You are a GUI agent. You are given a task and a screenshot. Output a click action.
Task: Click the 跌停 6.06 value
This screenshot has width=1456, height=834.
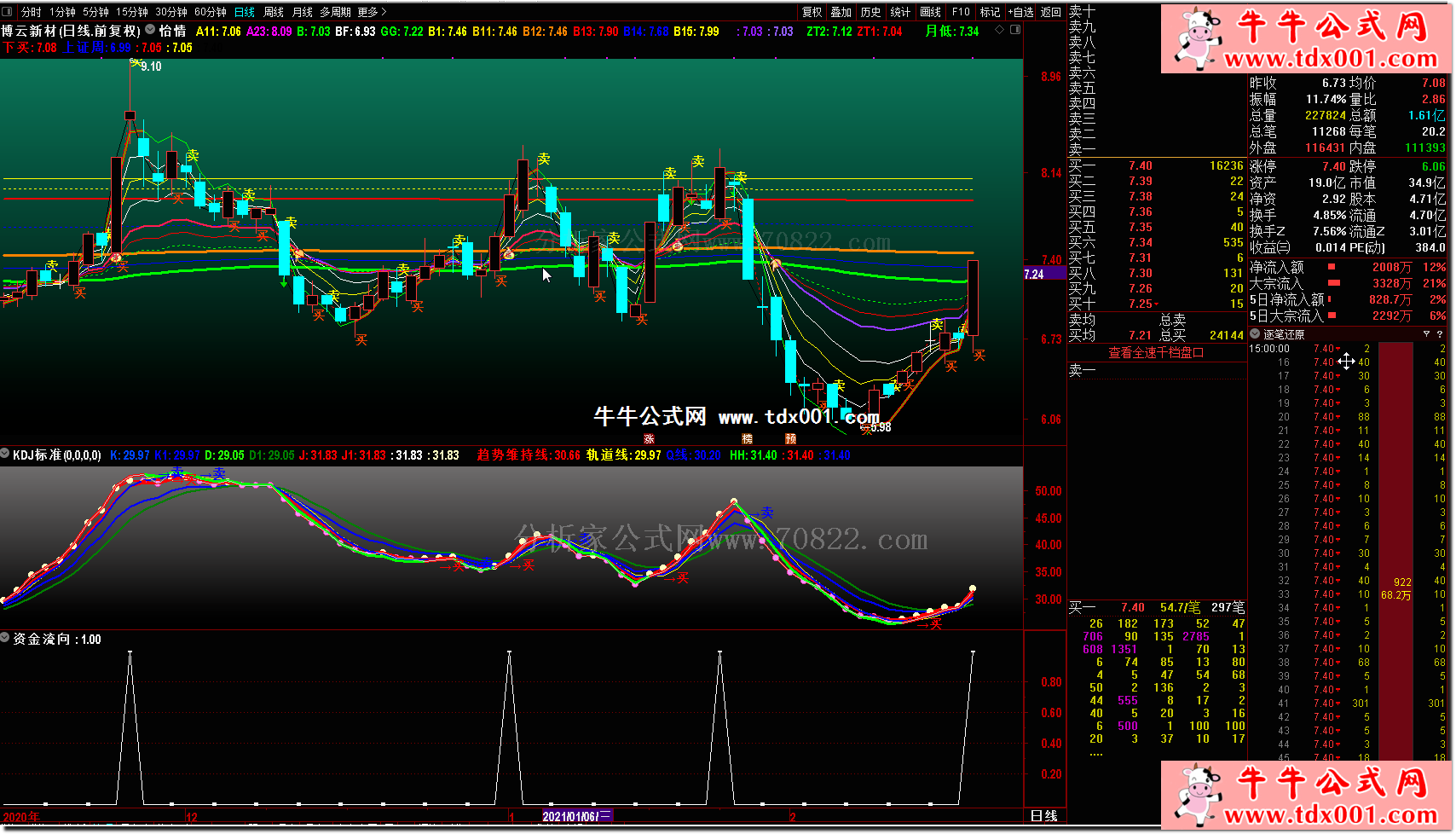[1433, 166]
